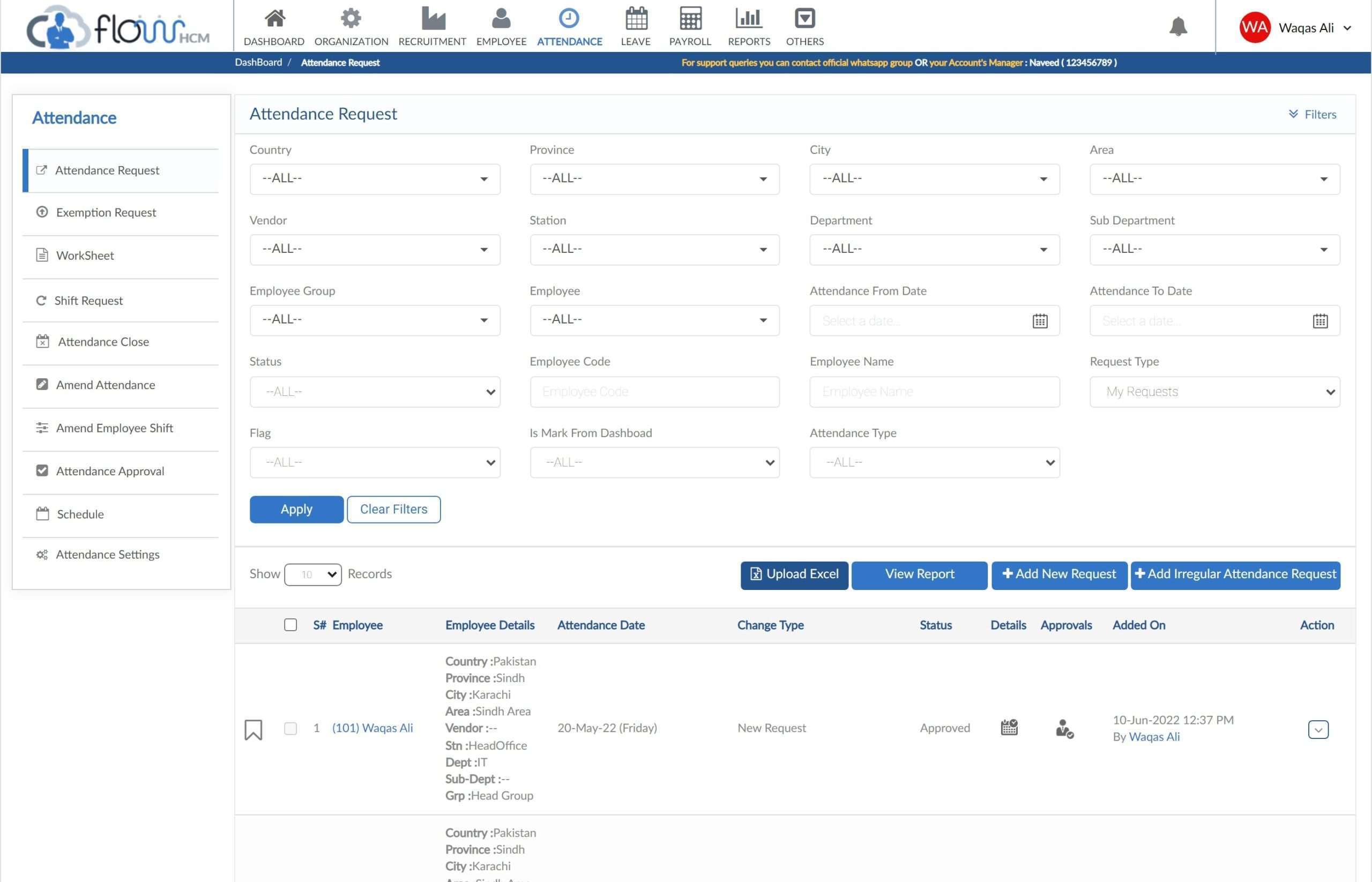
Task: Click the Apply filters button
Action: tap(296, 509)
